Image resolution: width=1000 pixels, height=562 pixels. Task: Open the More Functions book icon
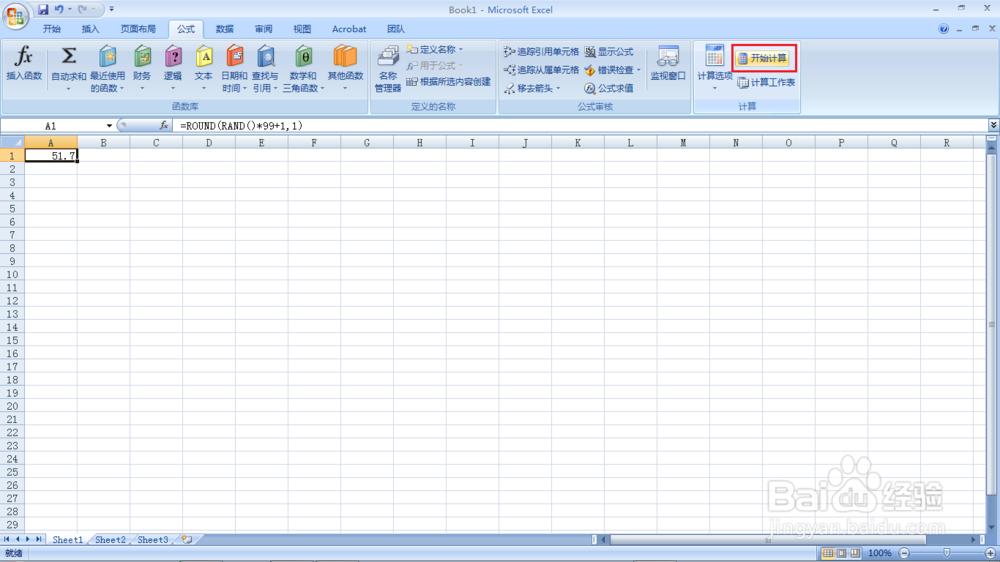click(345, 57)
